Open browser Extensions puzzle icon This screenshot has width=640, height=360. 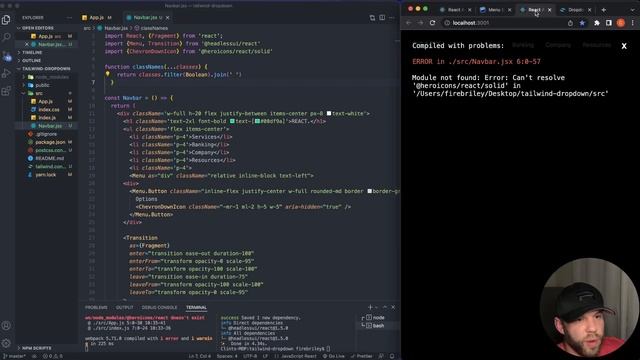(597, 23)
